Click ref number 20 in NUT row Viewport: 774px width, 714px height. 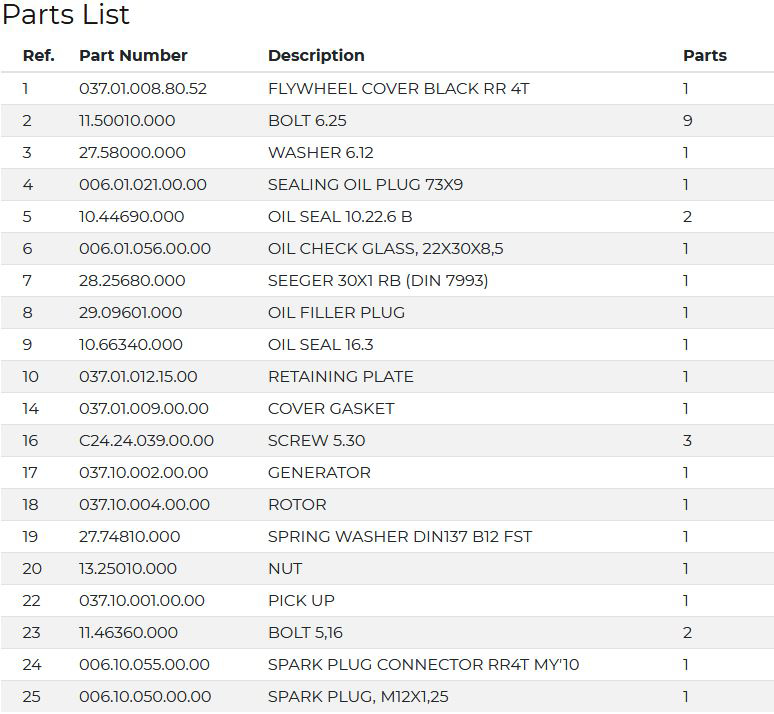(32, 569)
